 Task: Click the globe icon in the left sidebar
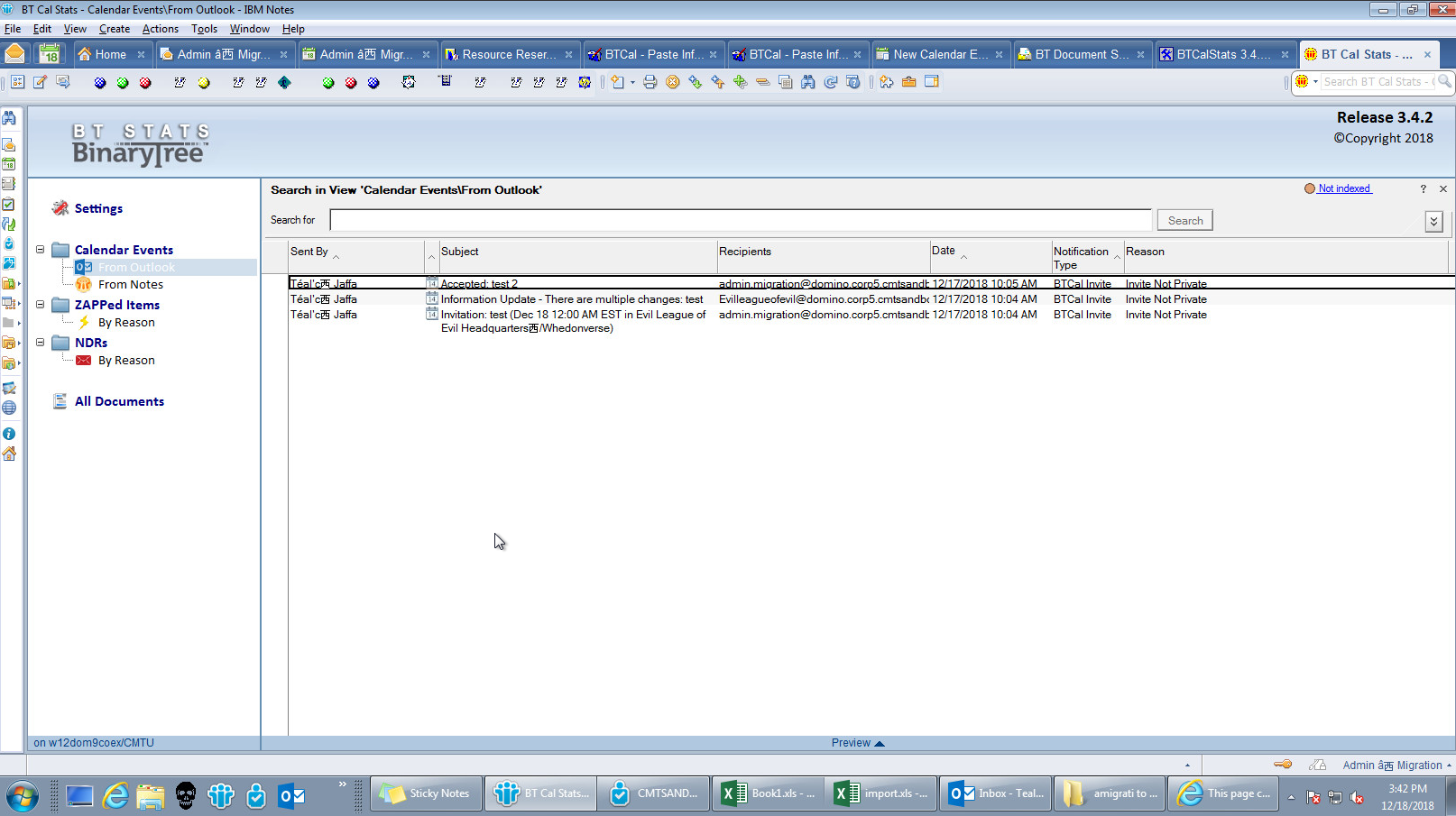click(x=9, y=408)
